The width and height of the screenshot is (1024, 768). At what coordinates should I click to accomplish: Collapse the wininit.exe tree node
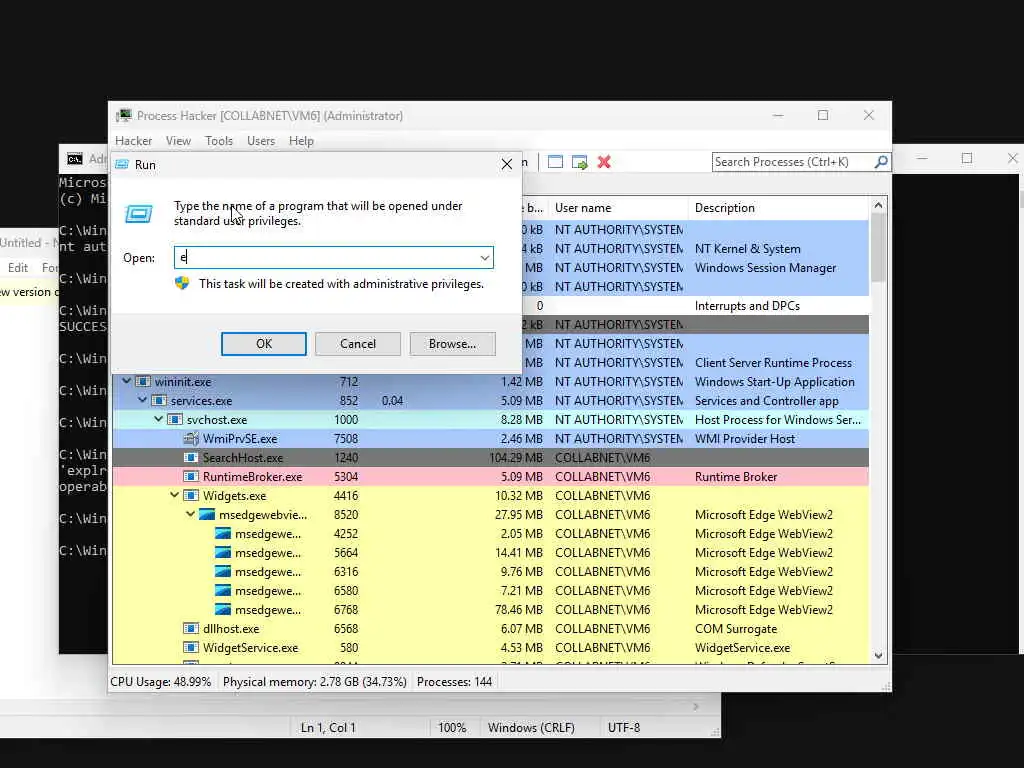point(127,381)
